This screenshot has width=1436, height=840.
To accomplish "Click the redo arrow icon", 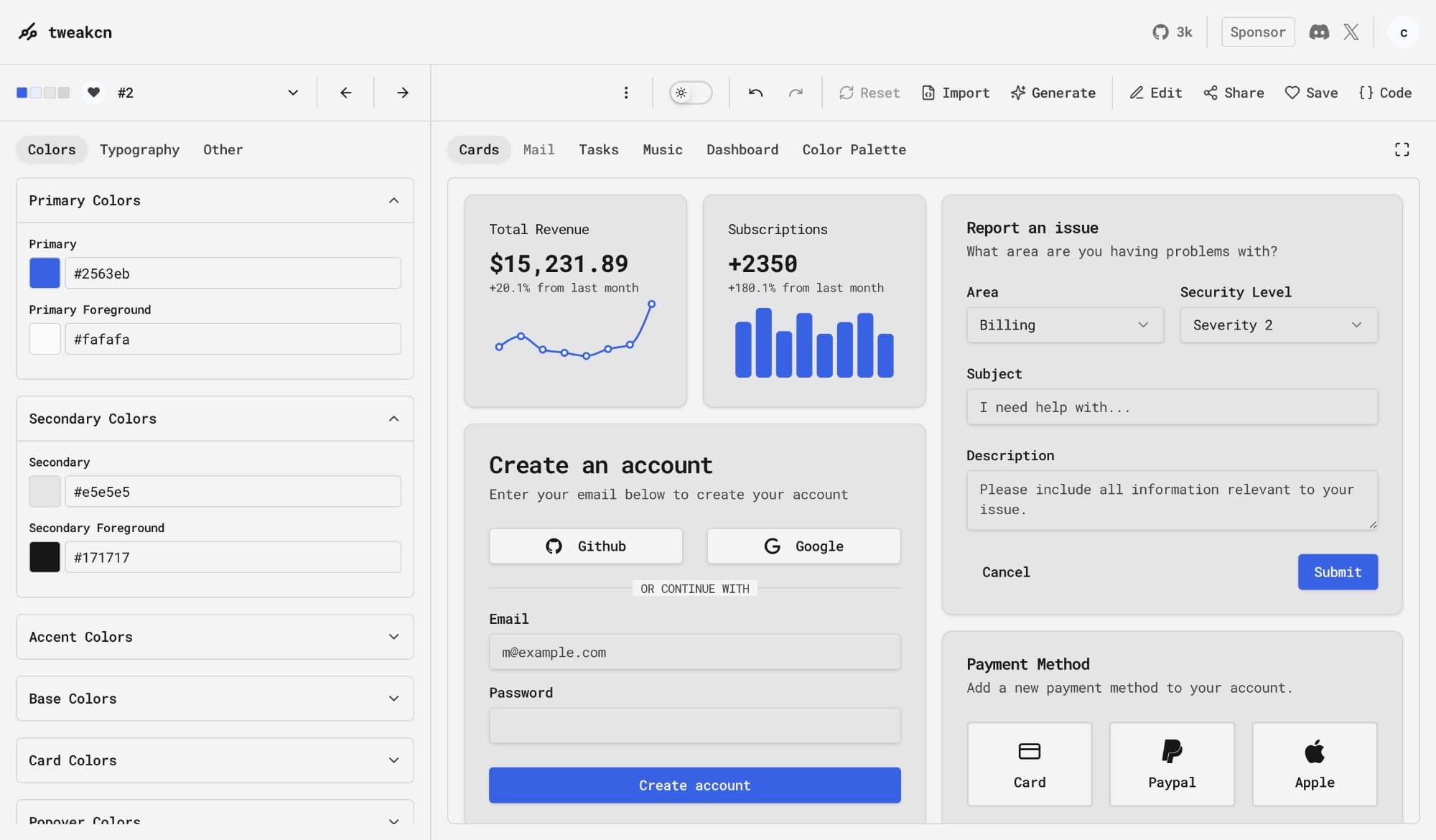I will coord(796,93).
